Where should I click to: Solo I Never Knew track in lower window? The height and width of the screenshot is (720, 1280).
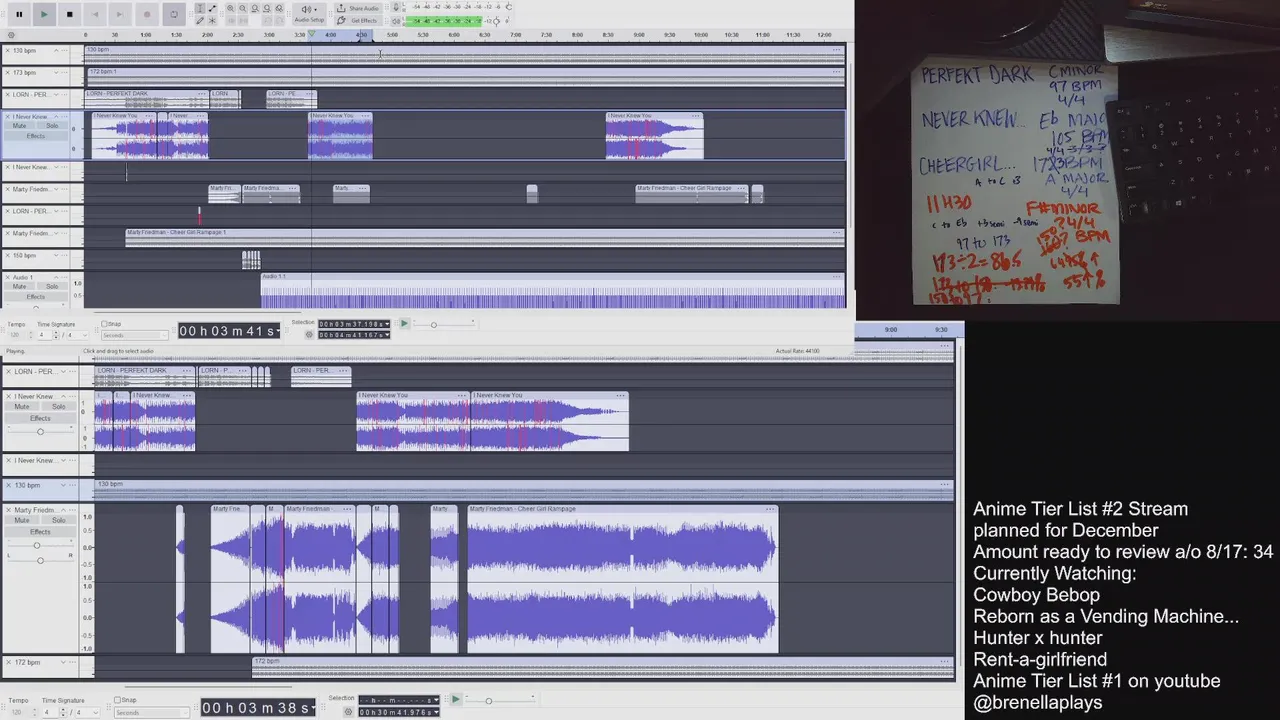point(59,407)
